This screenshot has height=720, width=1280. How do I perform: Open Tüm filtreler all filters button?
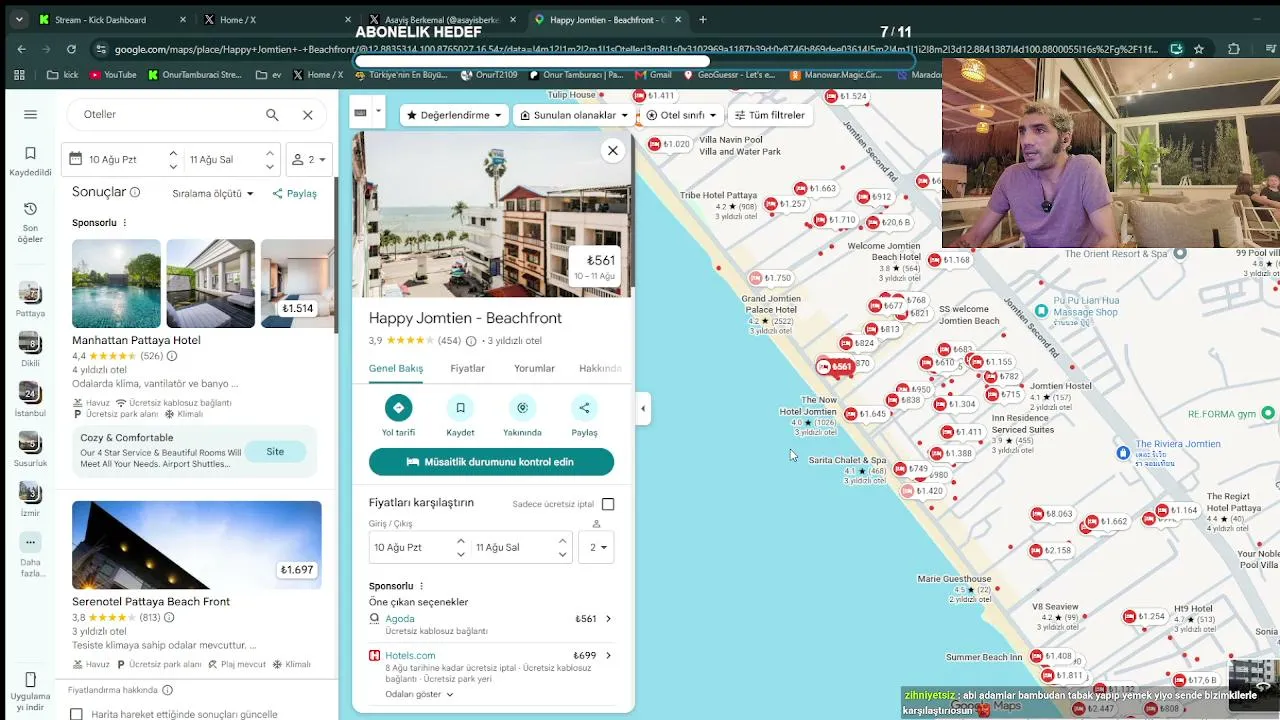(769, 115)
